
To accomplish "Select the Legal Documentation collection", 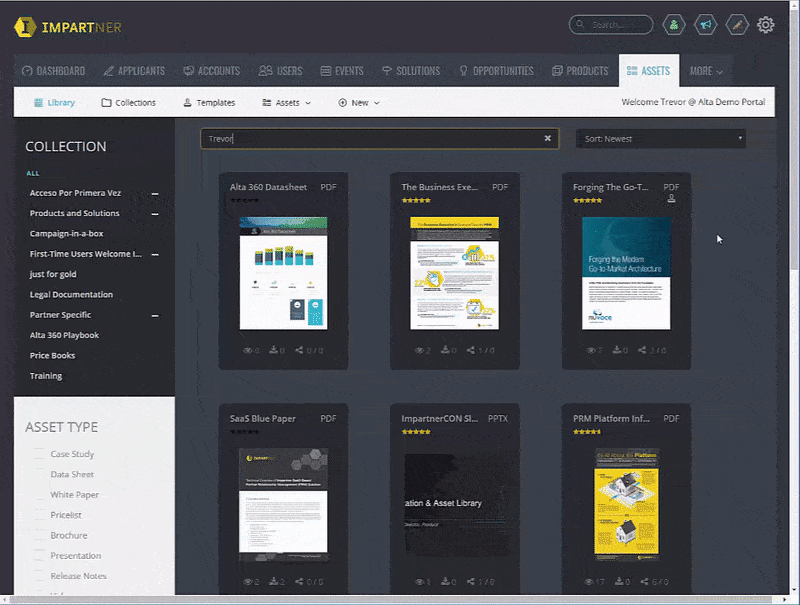I will (71, 294).
